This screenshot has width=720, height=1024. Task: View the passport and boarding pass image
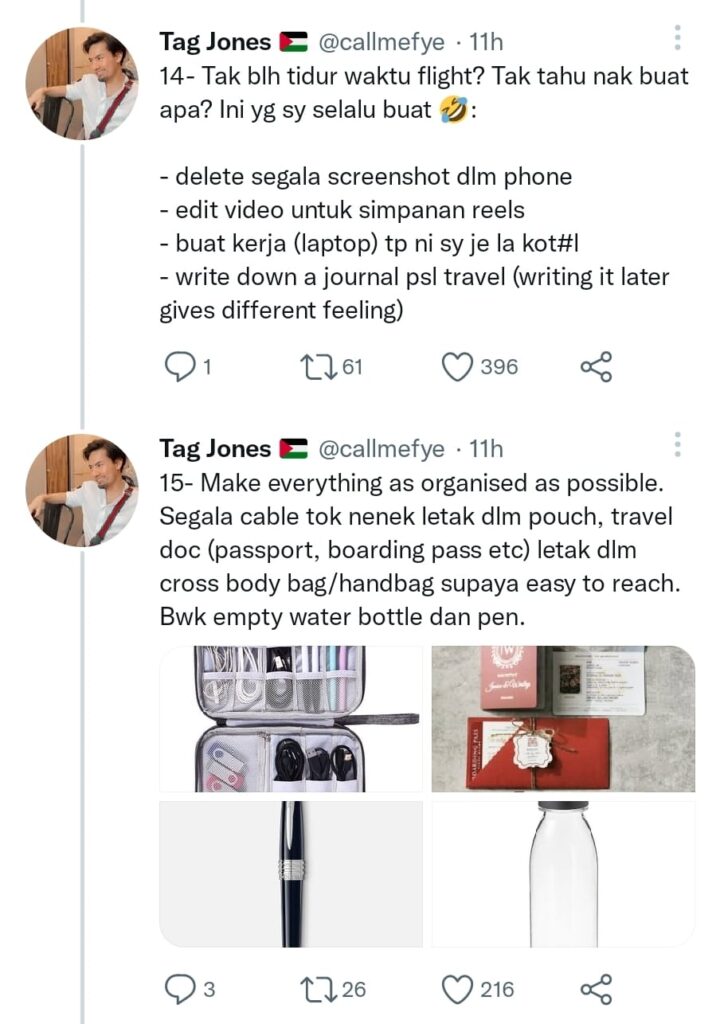tap(563, 718)
